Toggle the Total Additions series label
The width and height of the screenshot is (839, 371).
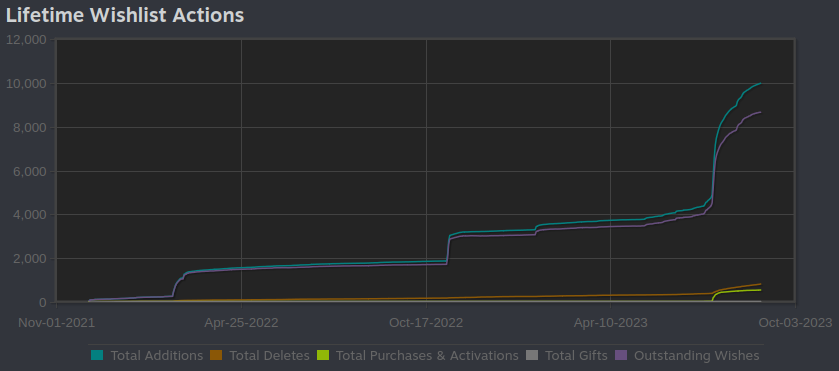[157, 355]
